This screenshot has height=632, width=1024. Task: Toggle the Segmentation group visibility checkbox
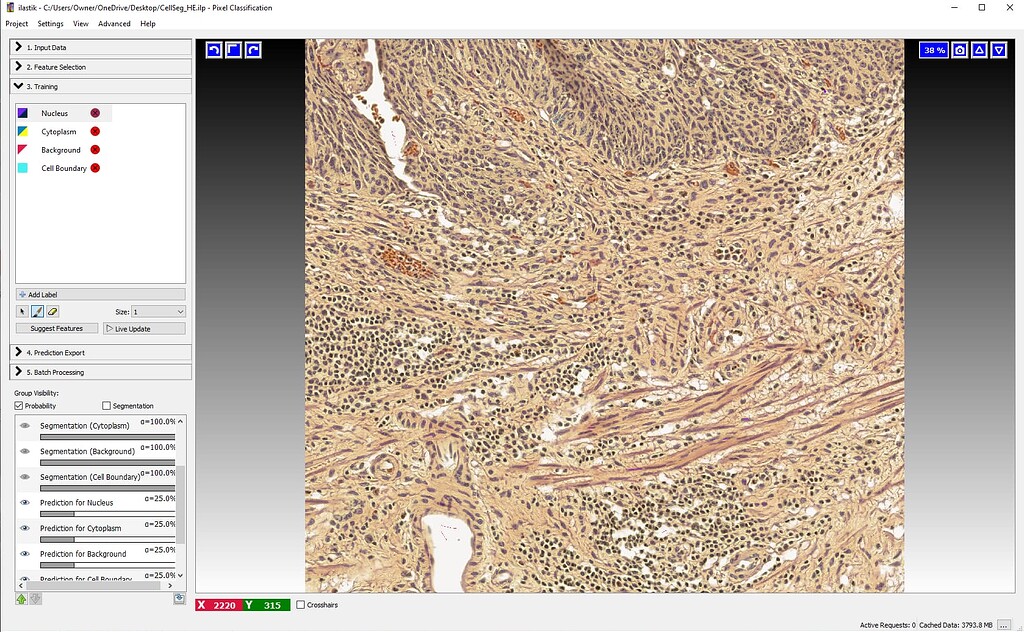coord(105,405)
